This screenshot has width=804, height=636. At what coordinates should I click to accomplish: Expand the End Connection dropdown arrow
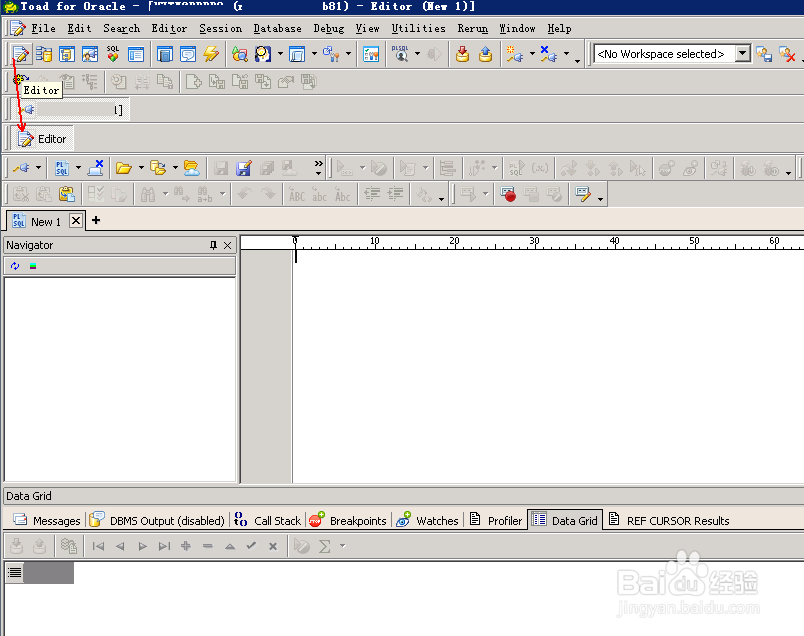[x=566, y=54]
